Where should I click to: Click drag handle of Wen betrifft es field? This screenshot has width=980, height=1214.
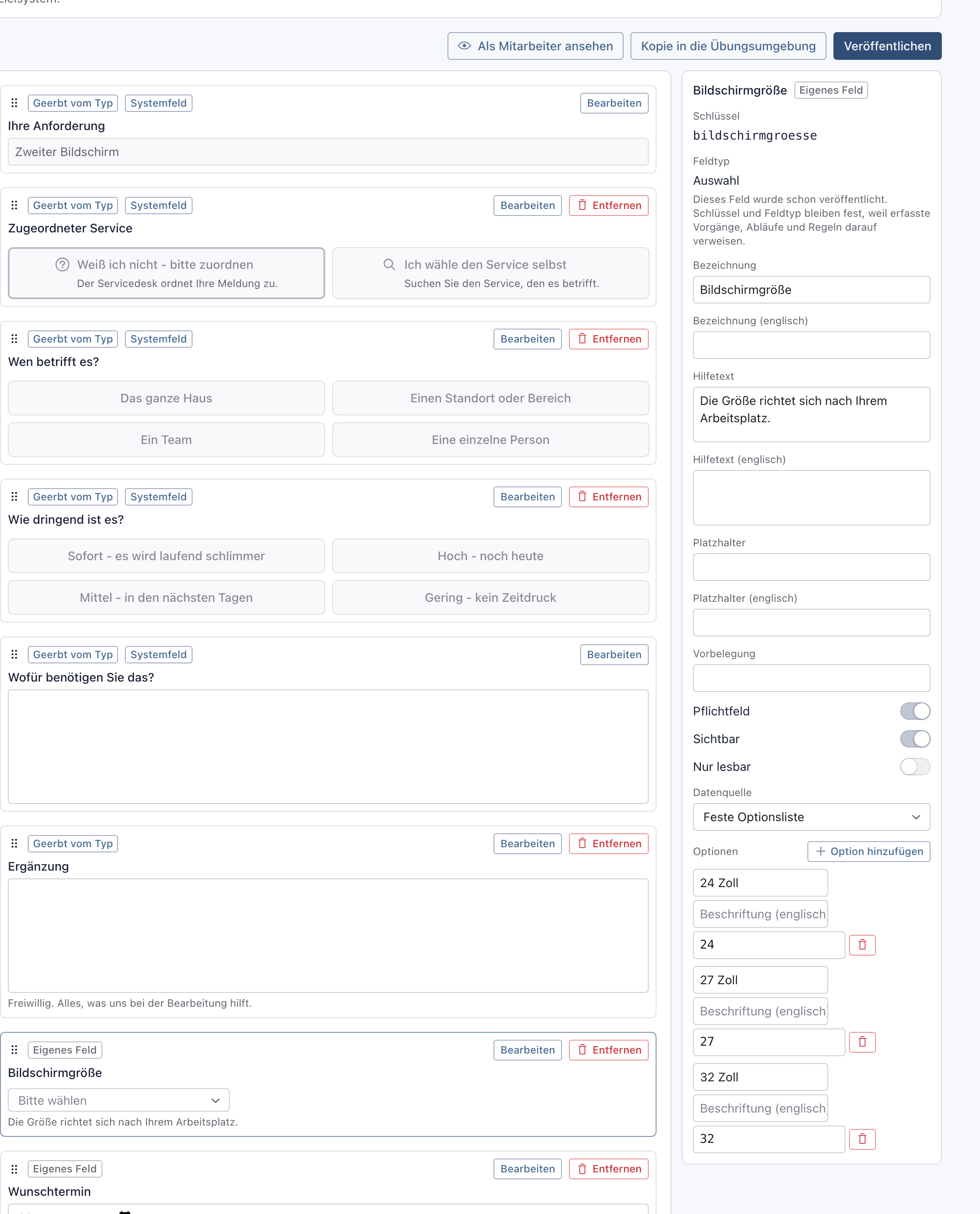click(x=15, y=339)
